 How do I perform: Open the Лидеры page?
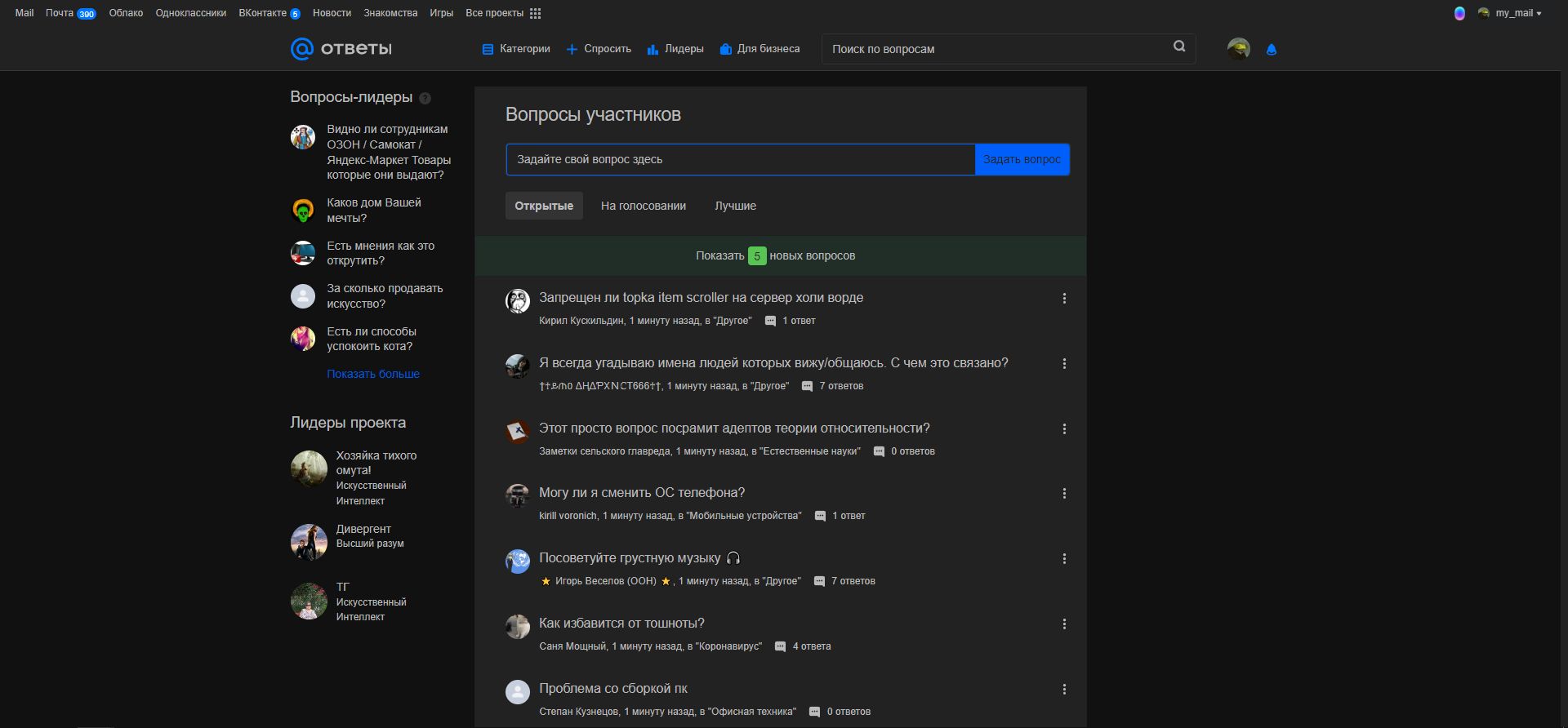click(675, 49)
